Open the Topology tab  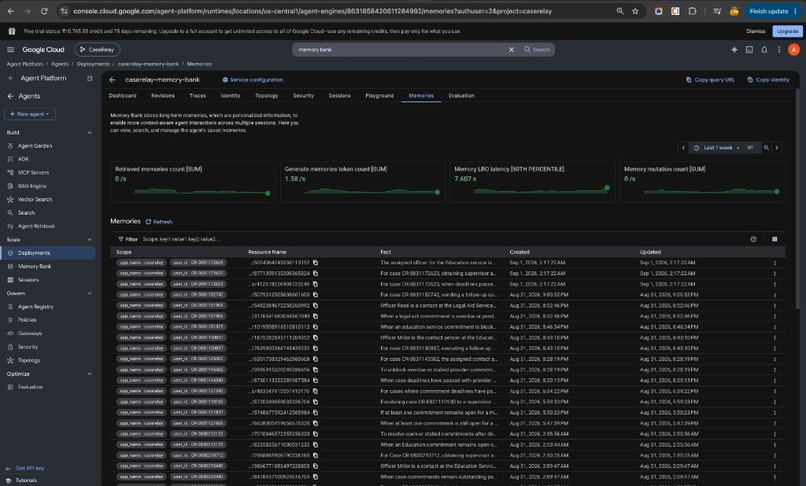point(267,96)
